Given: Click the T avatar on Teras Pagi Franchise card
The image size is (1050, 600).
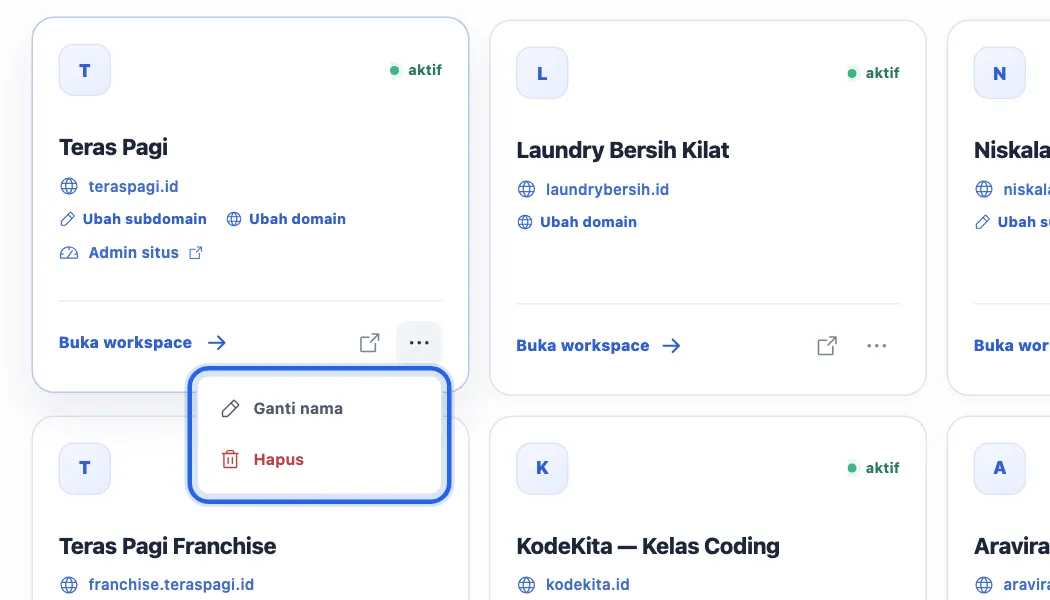Looking at the screenshot, I should pyautogui.click(x=84, y=468).
